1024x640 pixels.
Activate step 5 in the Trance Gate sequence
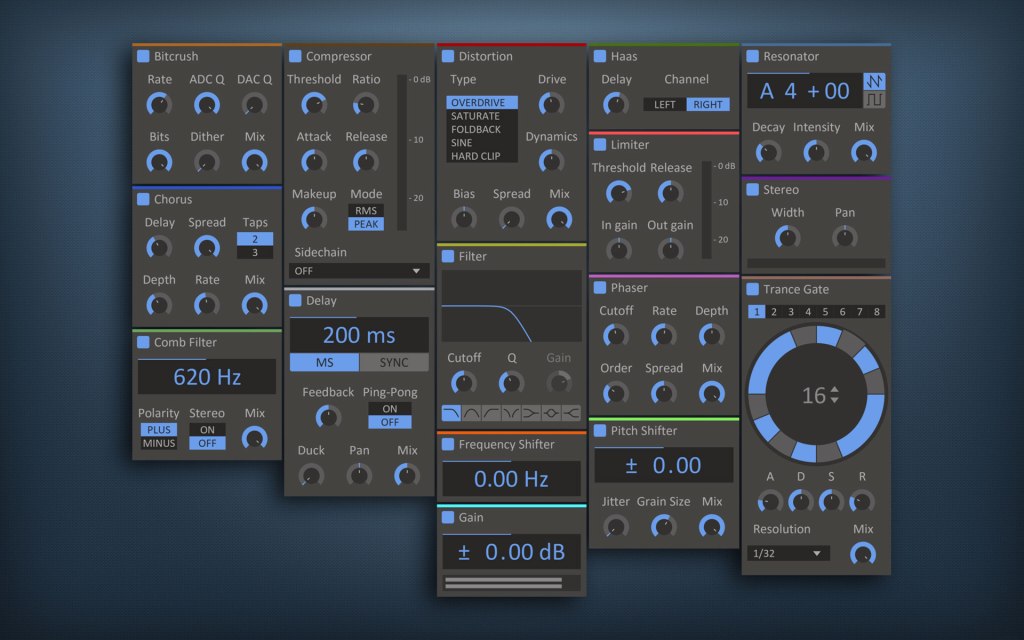(823, 312)
